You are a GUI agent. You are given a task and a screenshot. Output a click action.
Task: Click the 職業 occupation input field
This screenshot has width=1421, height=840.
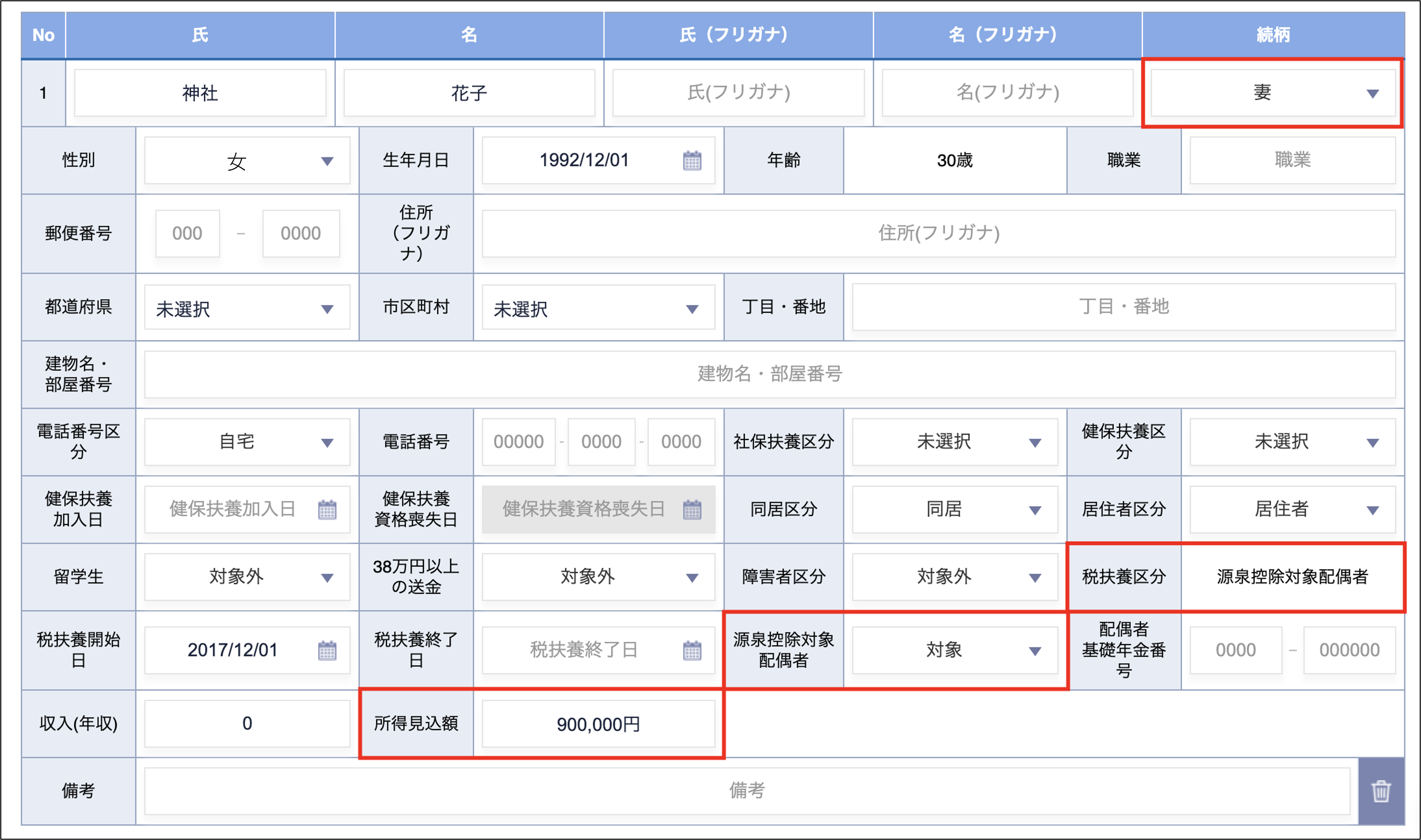point(1292,160)
